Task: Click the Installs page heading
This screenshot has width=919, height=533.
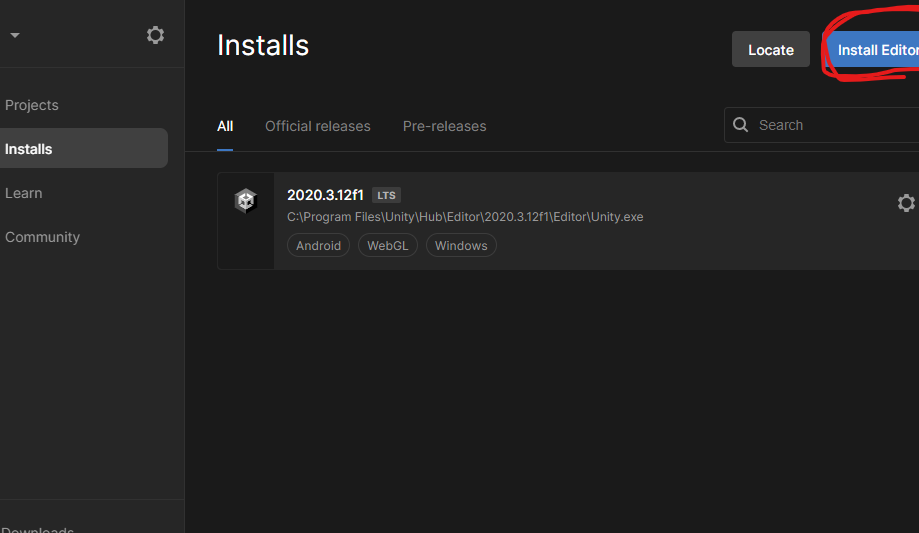Action: (263, 46)
